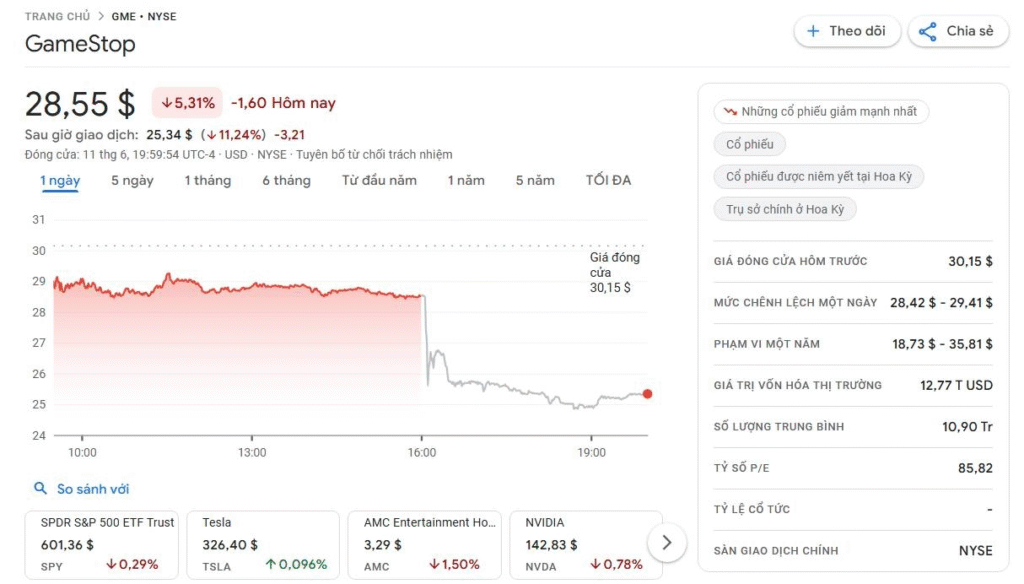This screenshot has width=1024, height=584.
Task: Select the 1 ngày time range tab
Action: point(60,181)
